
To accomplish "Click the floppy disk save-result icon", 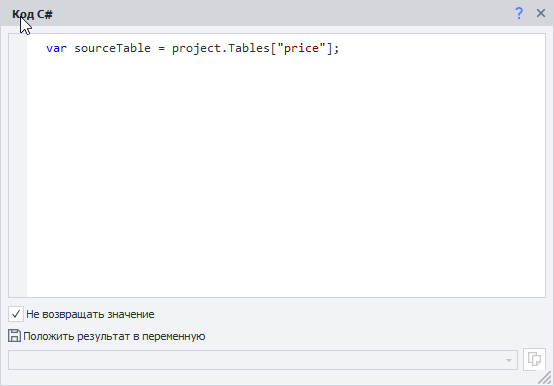I will [14, 336].
